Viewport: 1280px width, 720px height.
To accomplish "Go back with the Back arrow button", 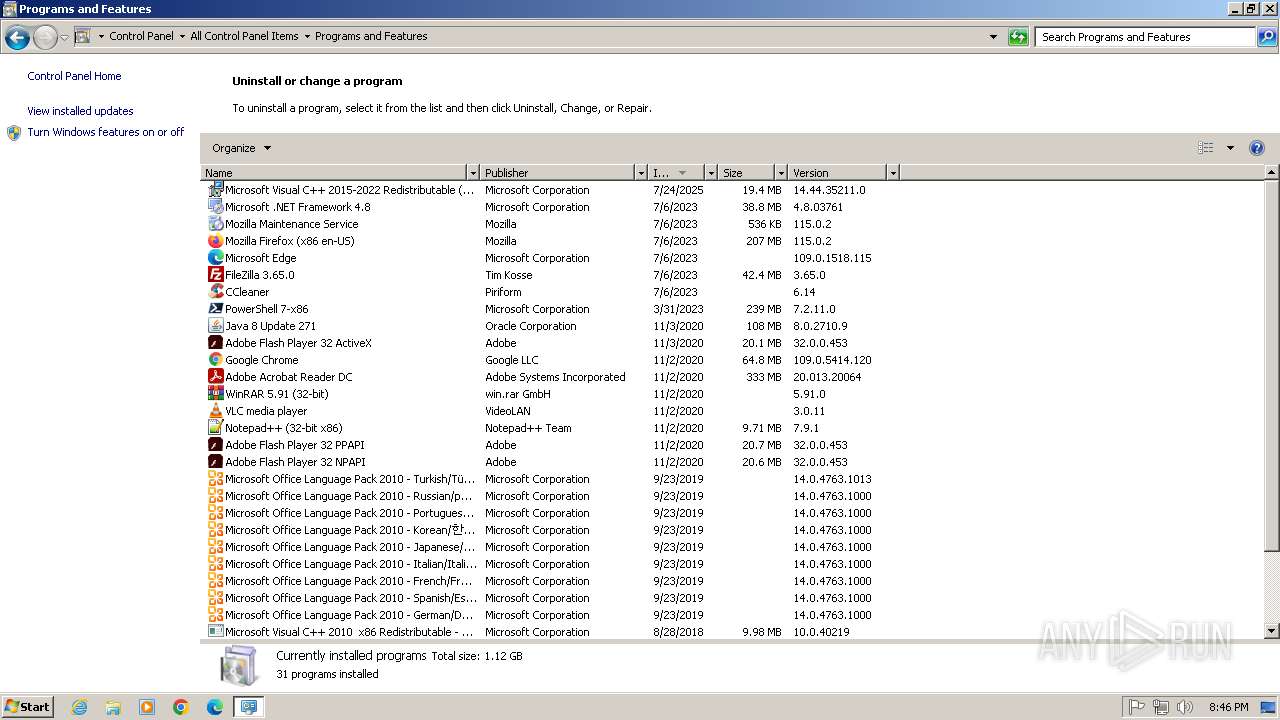I will (17, 38).
